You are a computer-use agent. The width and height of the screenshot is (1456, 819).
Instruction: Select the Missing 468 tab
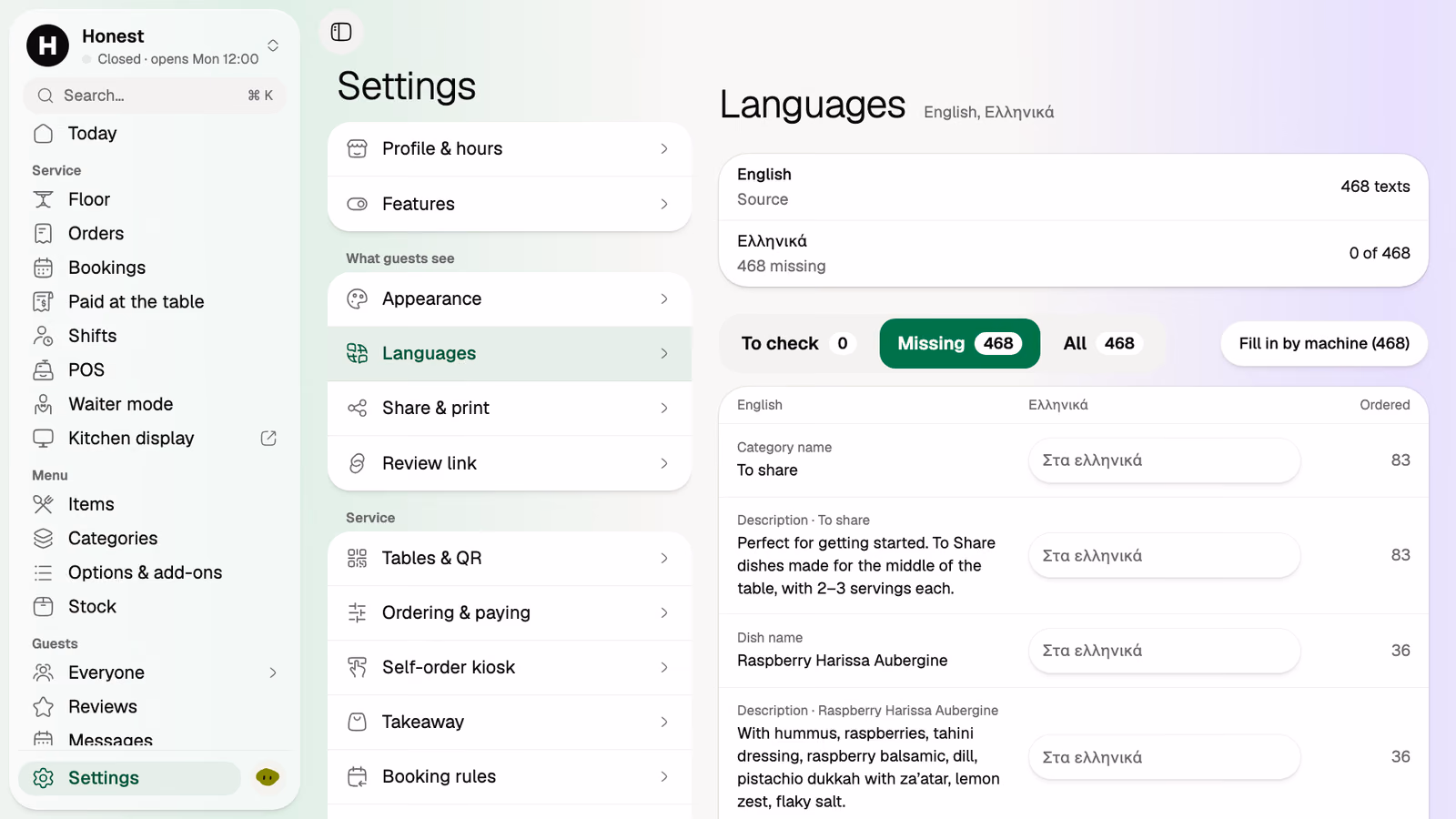[959, 343]
